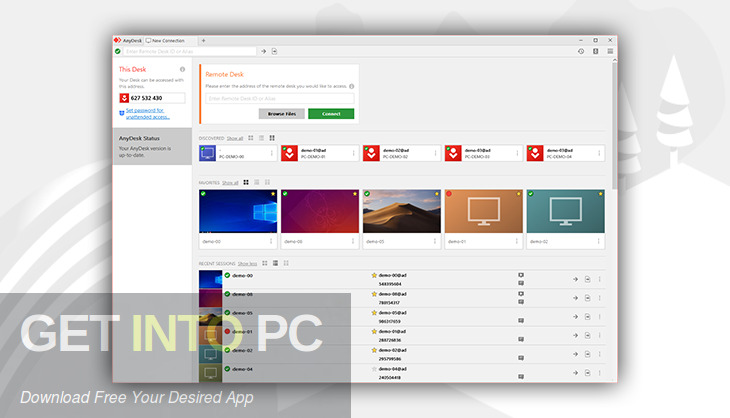Toggle the favorite star on demo-01@ad session
Screen dimensions: 730x418
click(x=374, y=331)
